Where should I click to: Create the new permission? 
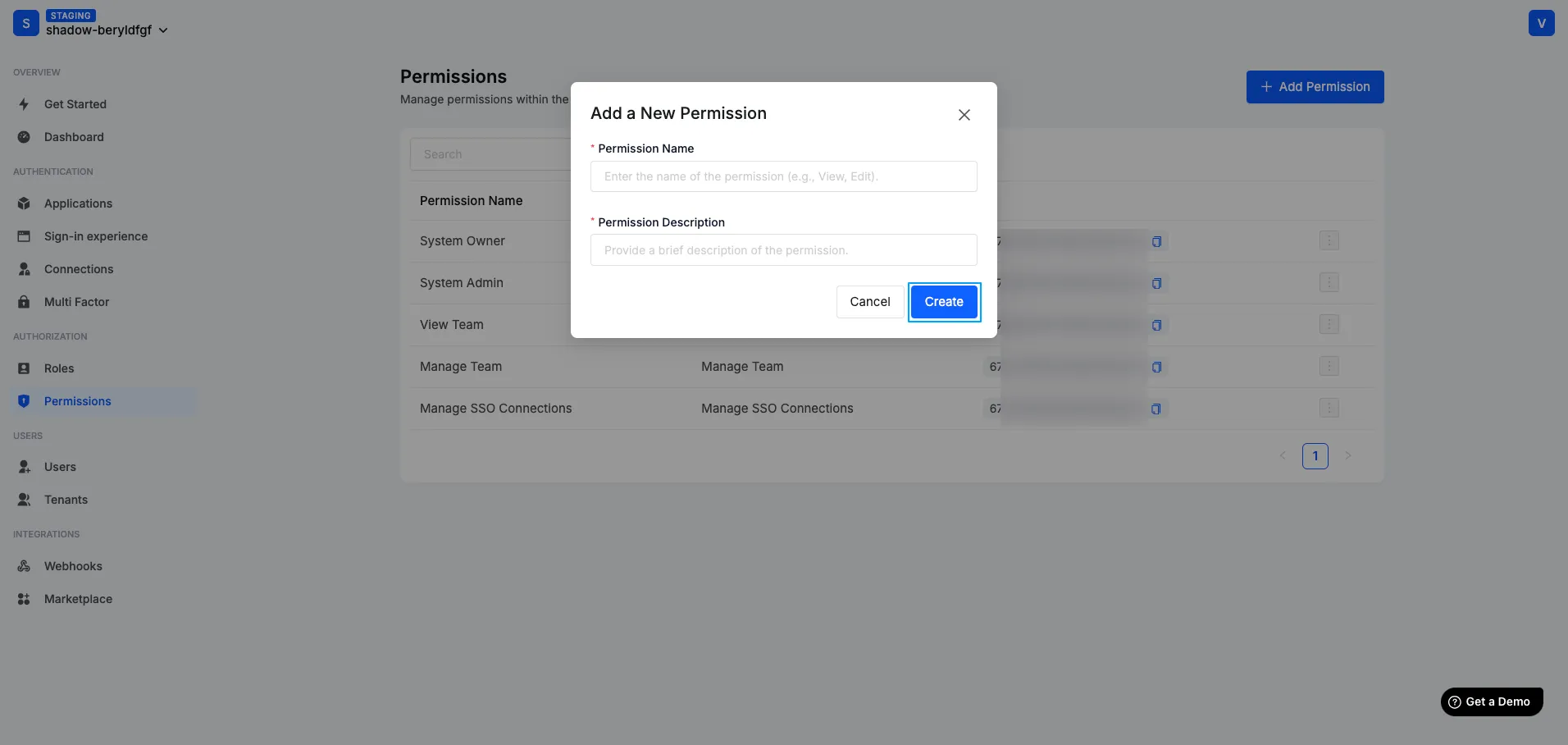[944, 302]
